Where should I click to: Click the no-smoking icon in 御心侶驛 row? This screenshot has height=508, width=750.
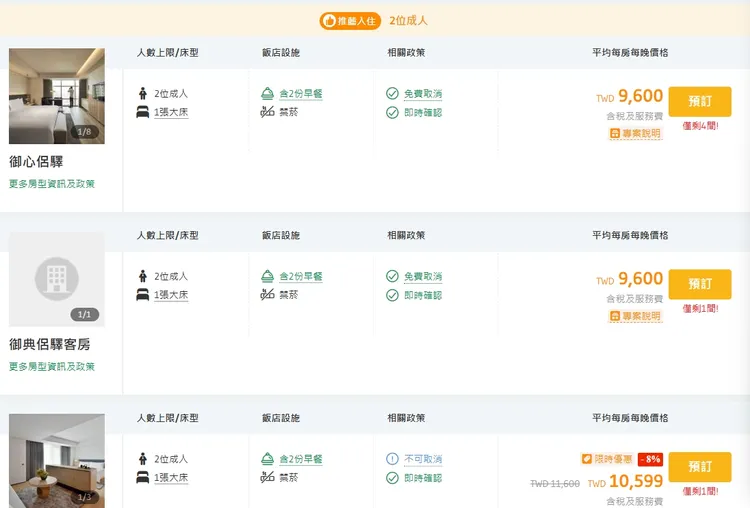coord(267,112)
